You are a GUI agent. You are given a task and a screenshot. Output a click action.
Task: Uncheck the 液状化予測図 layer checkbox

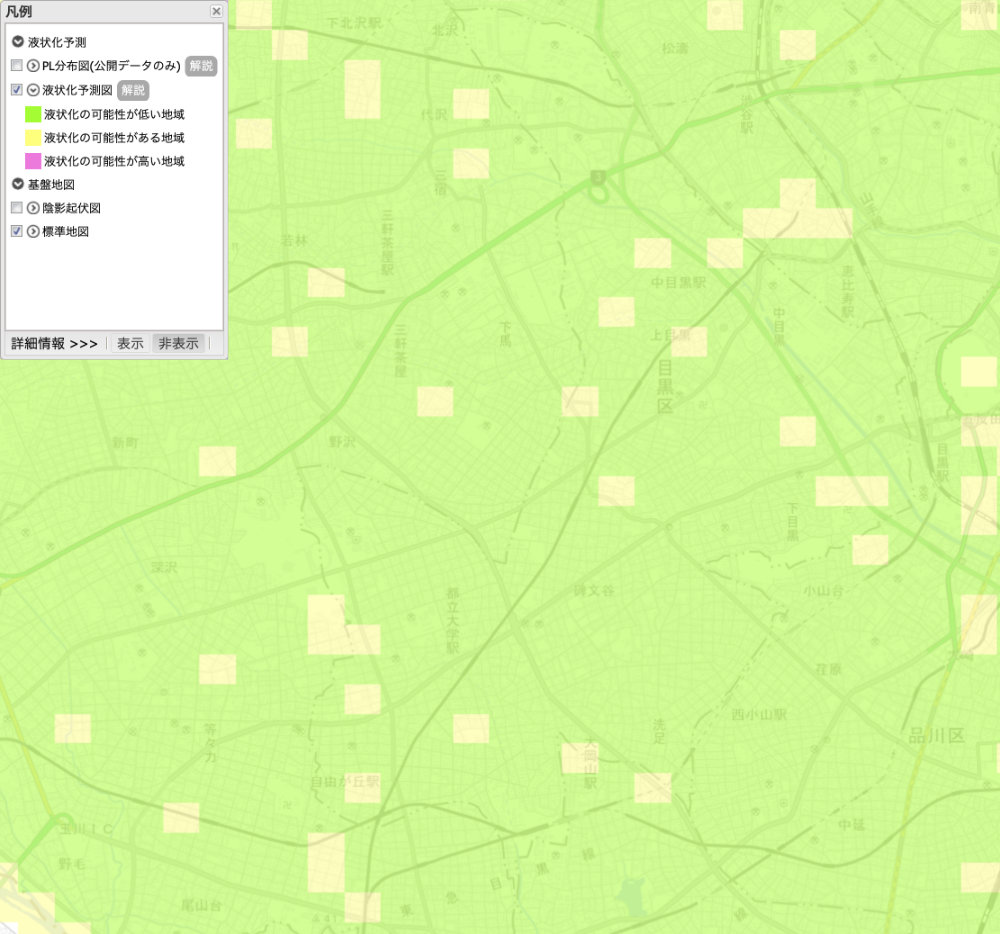tap(16, 90)
